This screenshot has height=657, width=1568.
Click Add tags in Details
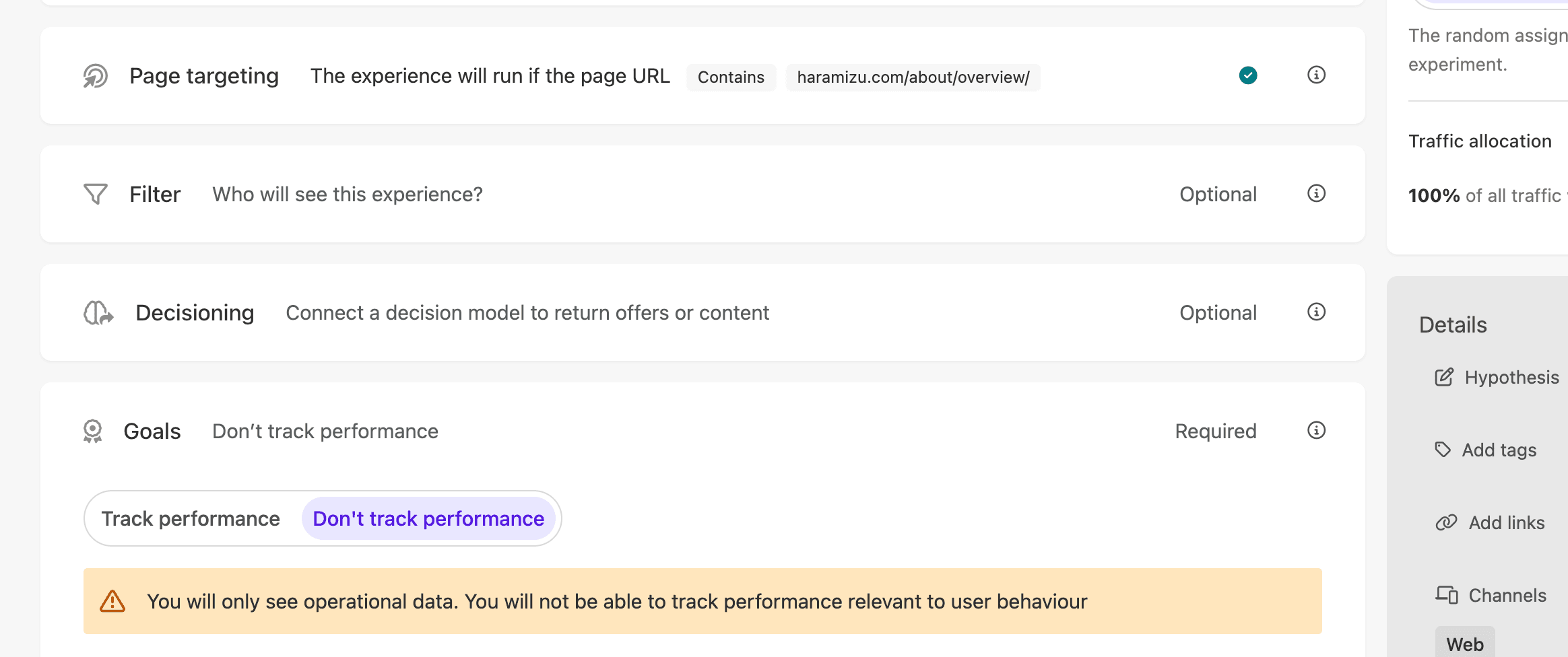[x=1499, y=450]
